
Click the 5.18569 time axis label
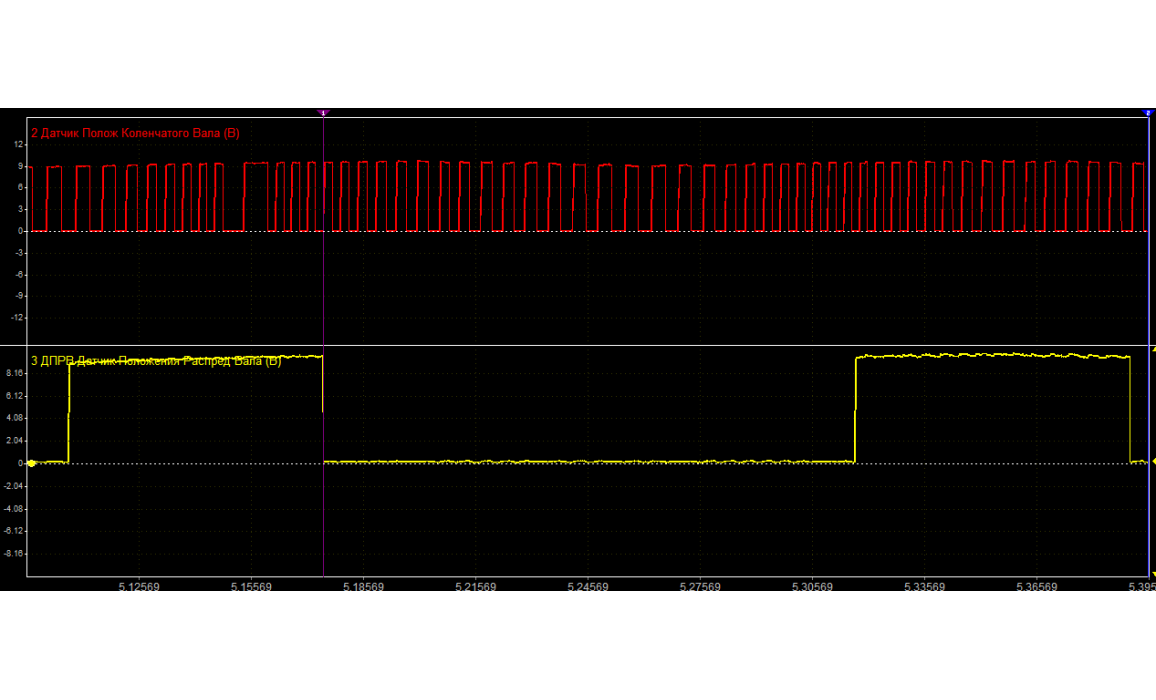pos(364,587)
